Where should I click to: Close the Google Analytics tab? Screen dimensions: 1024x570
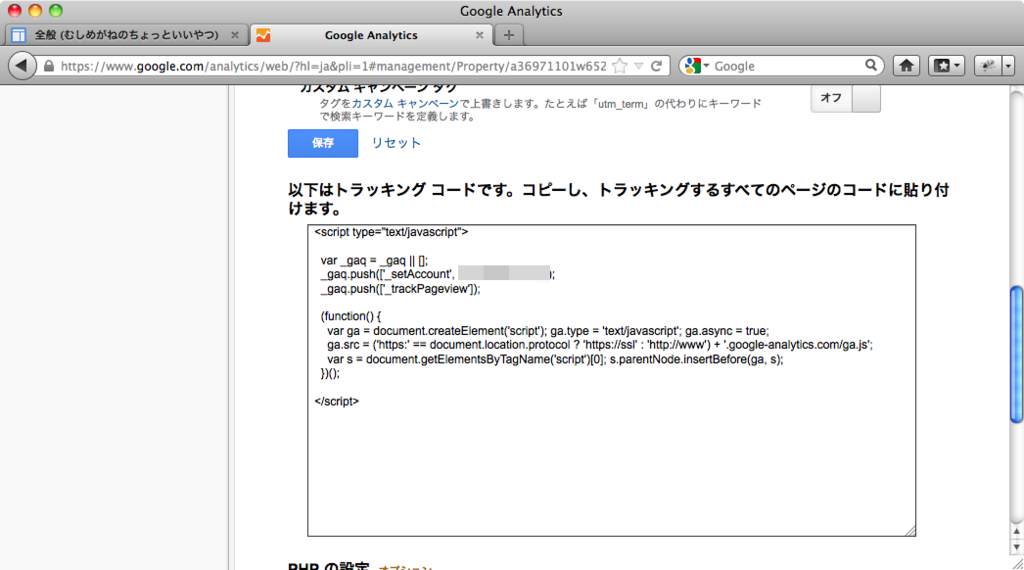coord(479,35)
